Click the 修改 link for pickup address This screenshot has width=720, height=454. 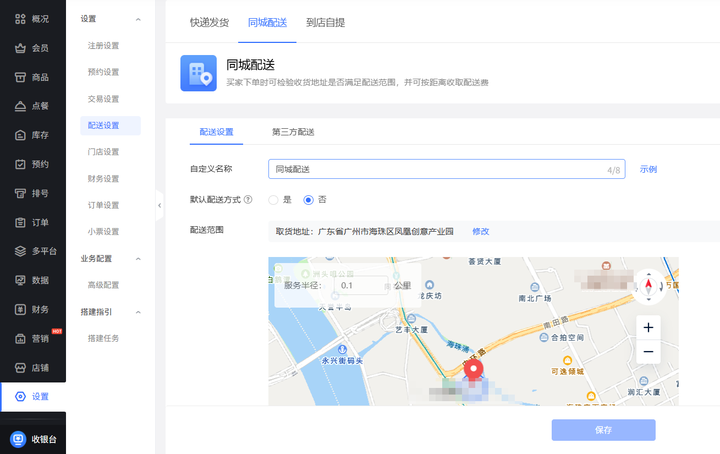pos(481,231)
